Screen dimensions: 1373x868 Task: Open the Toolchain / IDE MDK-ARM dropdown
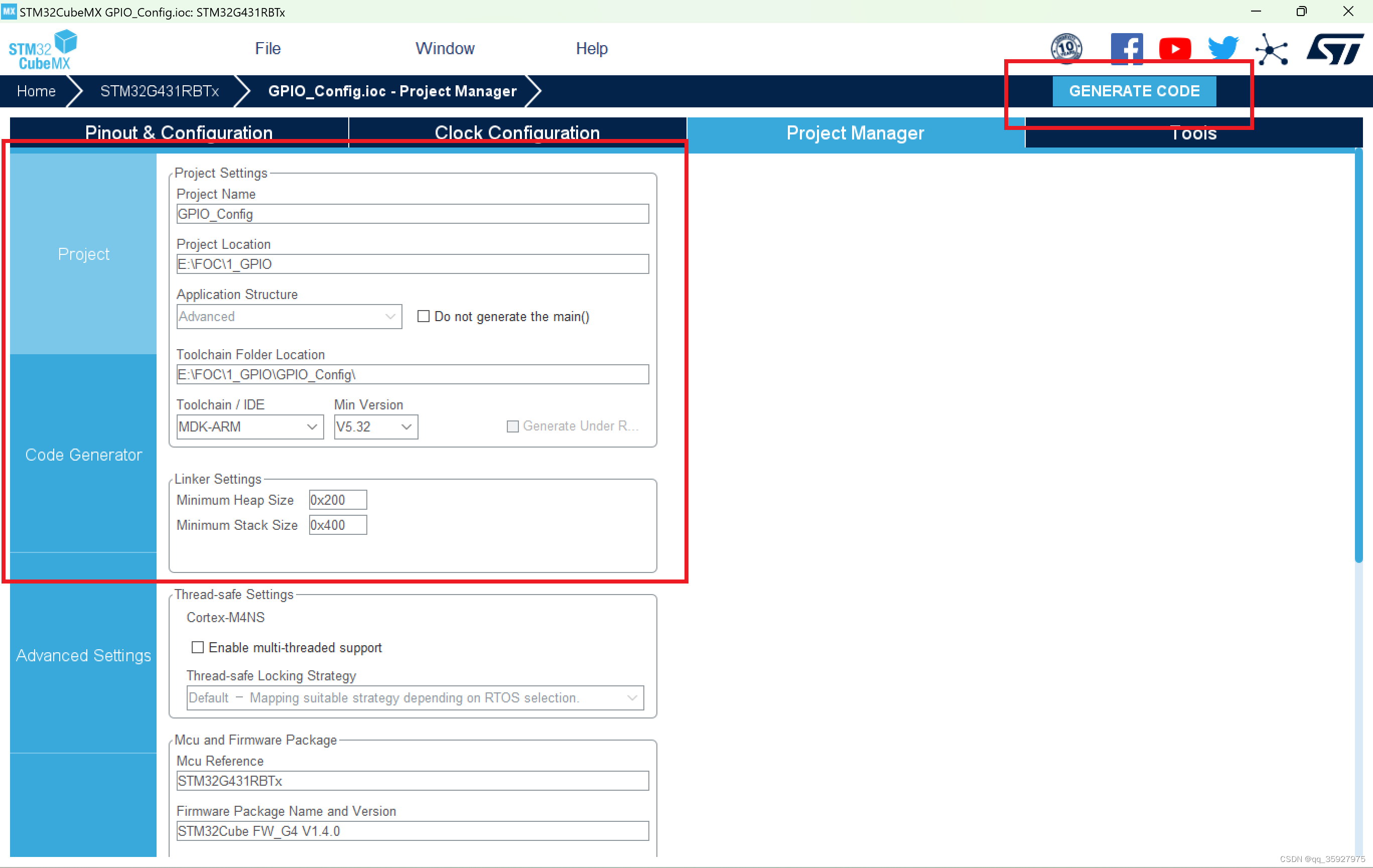pos(250,427)
